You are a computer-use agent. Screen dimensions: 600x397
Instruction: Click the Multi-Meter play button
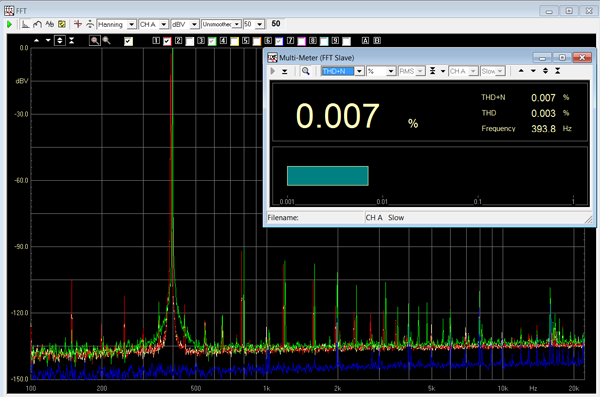coord(273,71)
